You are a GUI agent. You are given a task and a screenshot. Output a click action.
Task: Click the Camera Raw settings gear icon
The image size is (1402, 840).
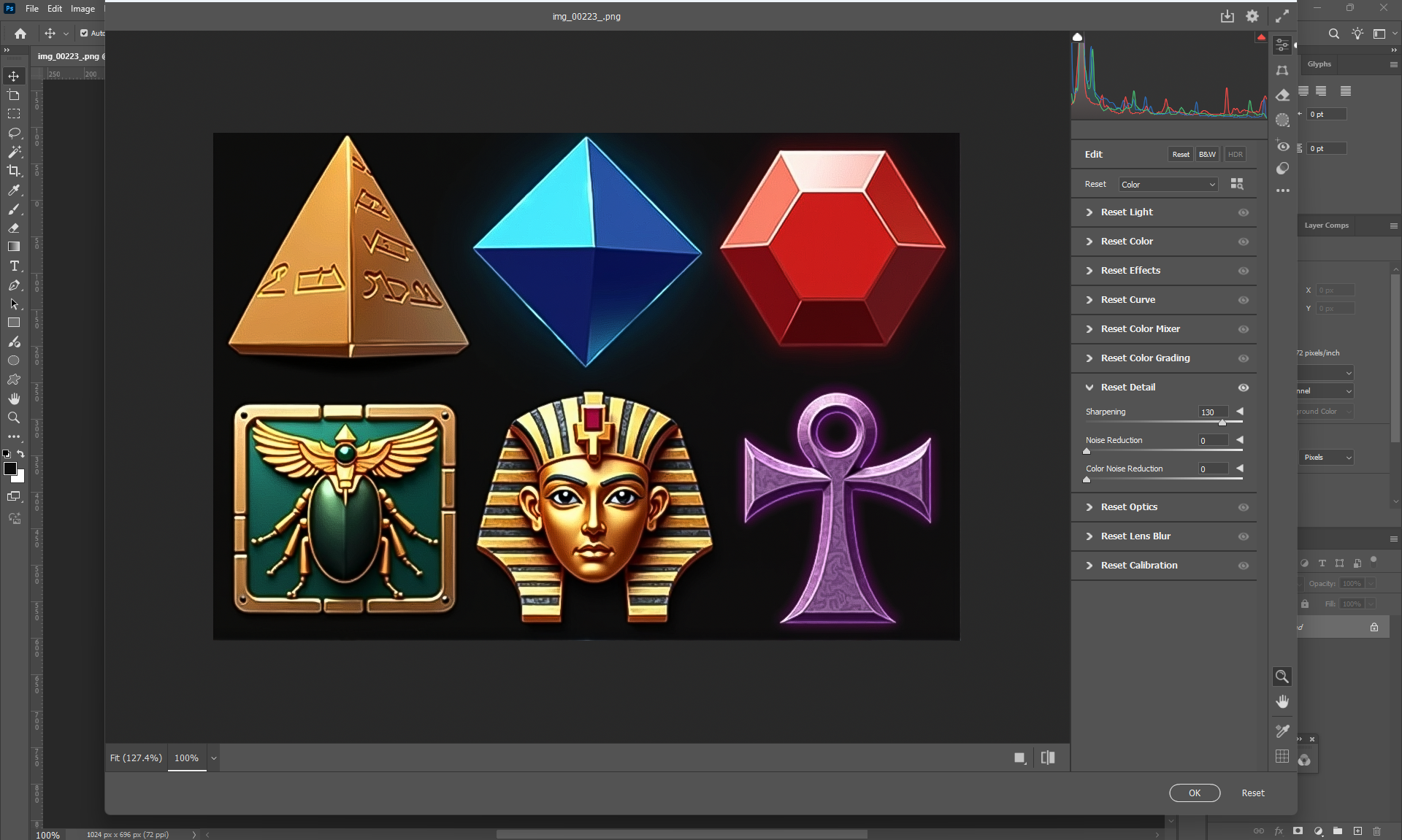point(1252,16)
